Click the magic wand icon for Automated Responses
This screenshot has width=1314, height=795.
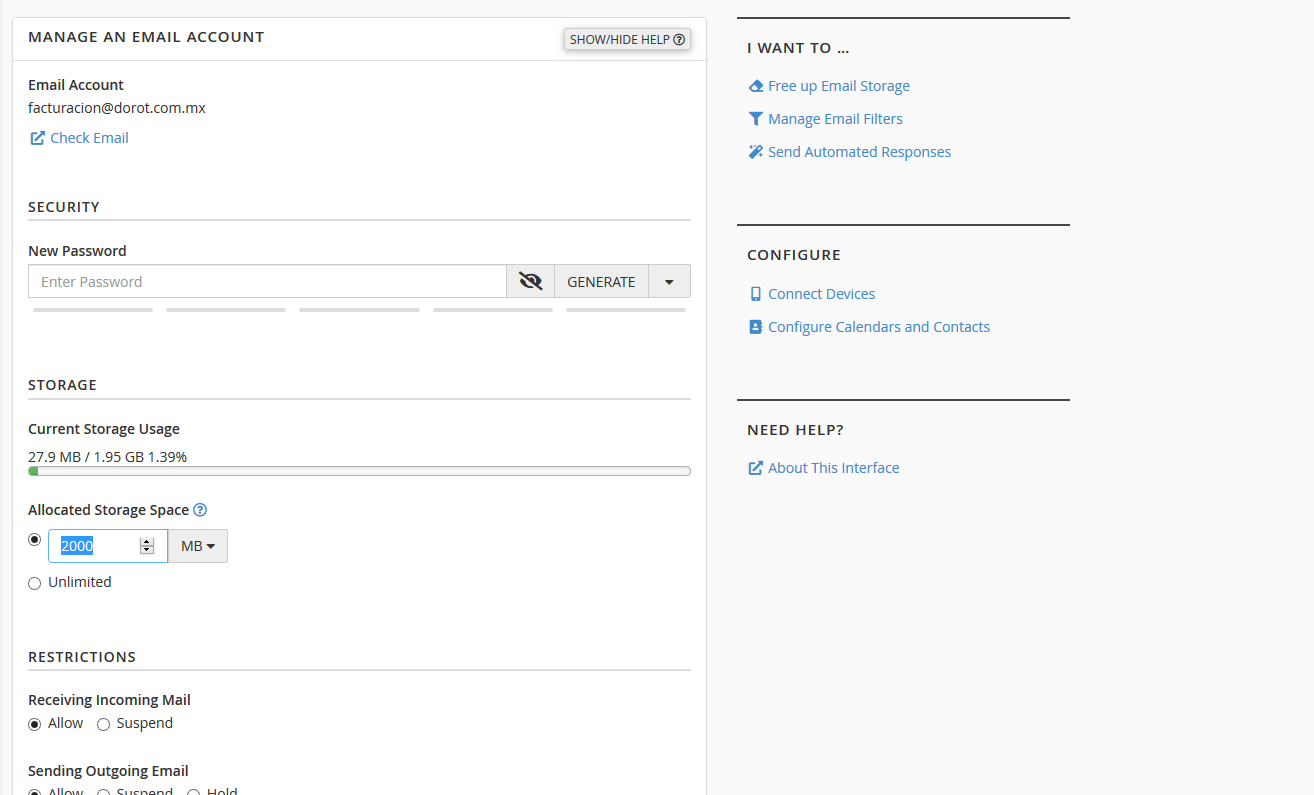point(756,152)
